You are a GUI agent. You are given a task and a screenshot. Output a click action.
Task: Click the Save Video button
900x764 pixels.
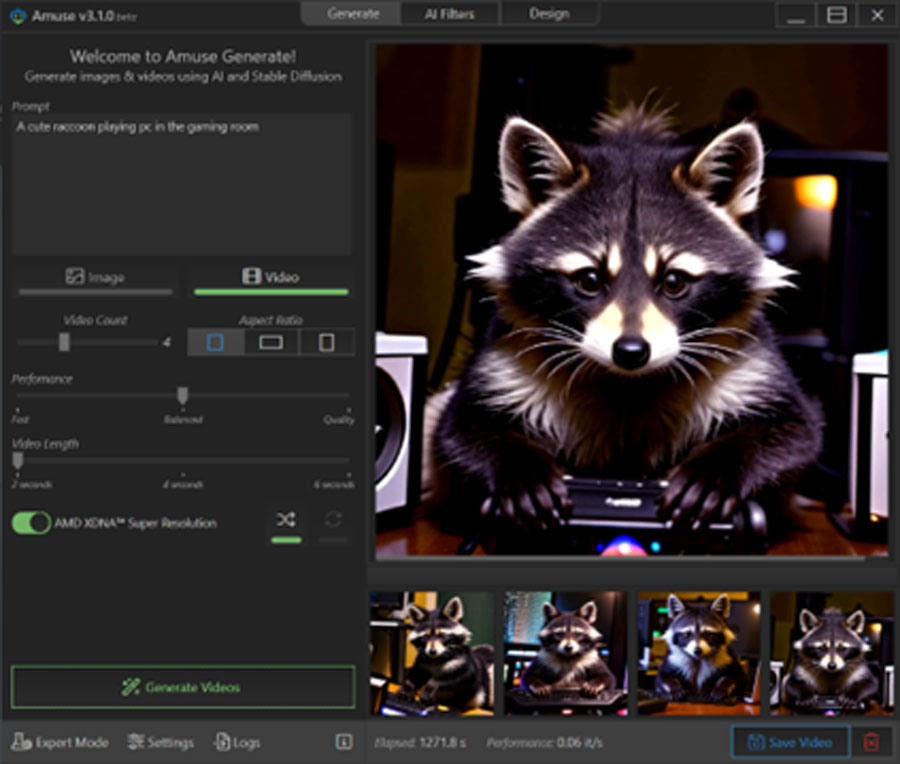pos(790,742)
